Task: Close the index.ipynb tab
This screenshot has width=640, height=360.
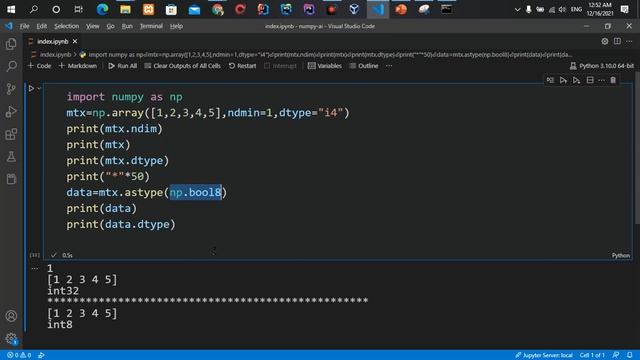Action: pos(75,41)
